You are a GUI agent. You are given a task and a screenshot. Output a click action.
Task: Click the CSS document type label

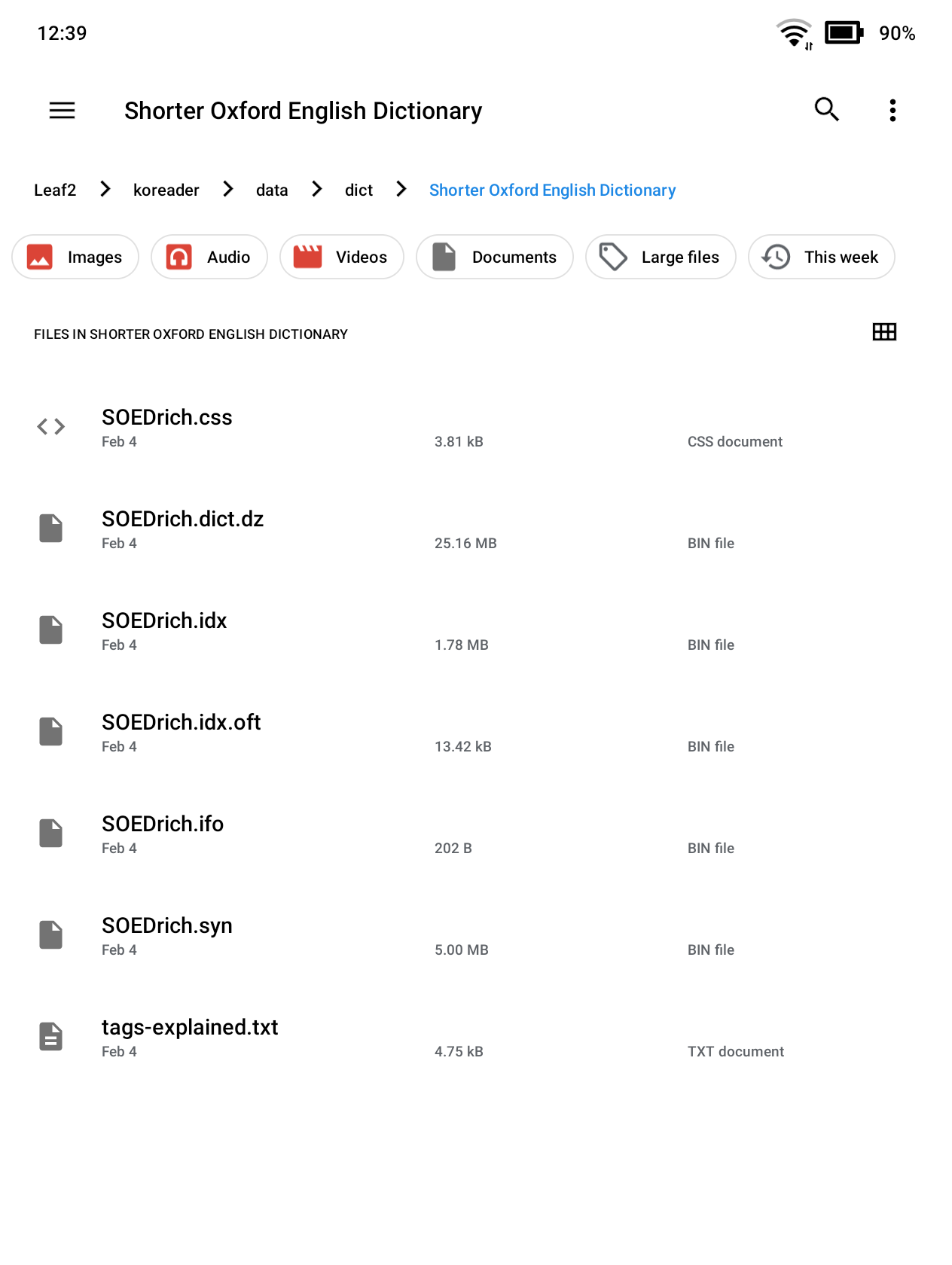[x=735, y=441]
